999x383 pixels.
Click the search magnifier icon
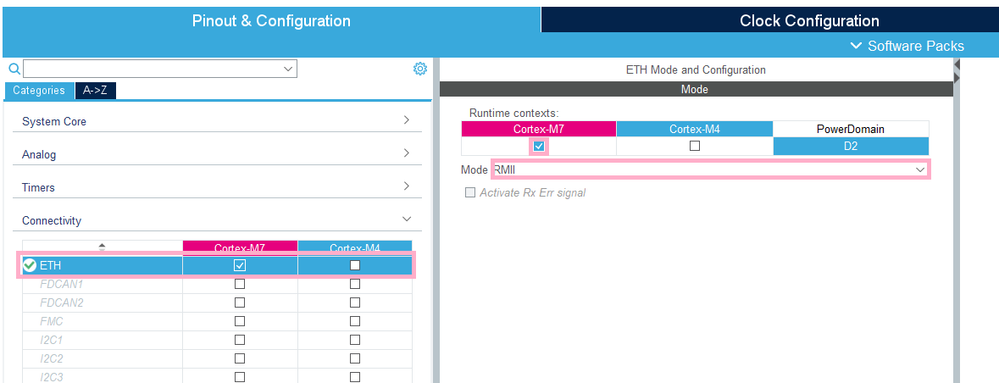click(14, 69)
